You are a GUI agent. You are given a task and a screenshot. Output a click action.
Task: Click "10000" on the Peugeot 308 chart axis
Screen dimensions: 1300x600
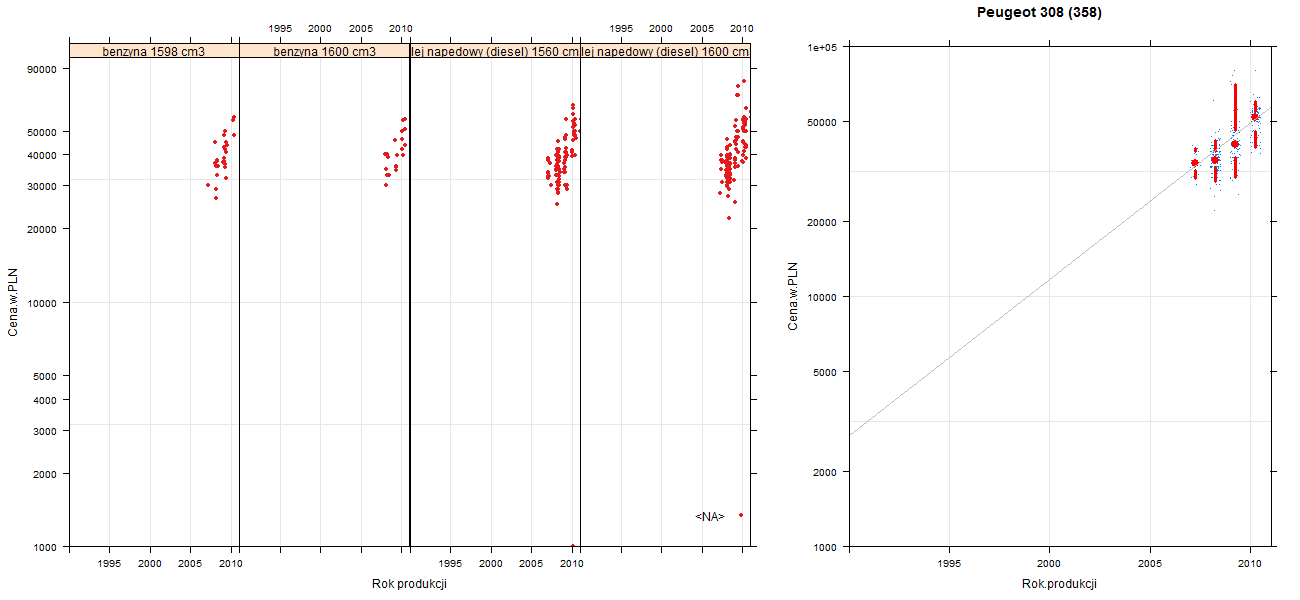tap(823, 297)
